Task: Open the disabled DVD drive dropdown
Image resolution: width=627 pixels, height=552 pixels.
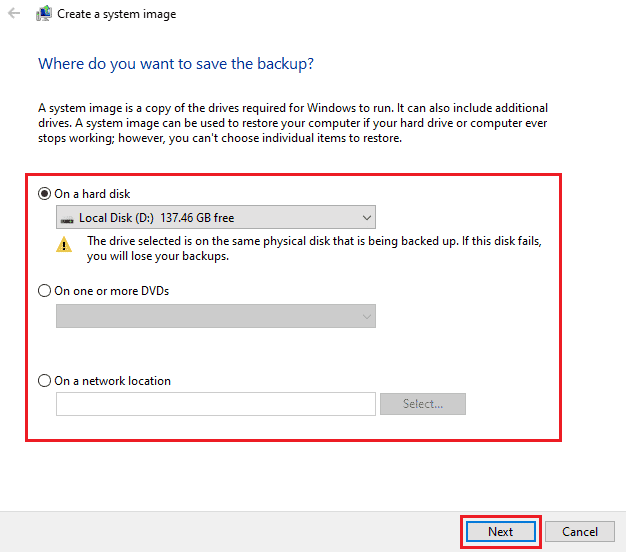Action: (216, 316)
